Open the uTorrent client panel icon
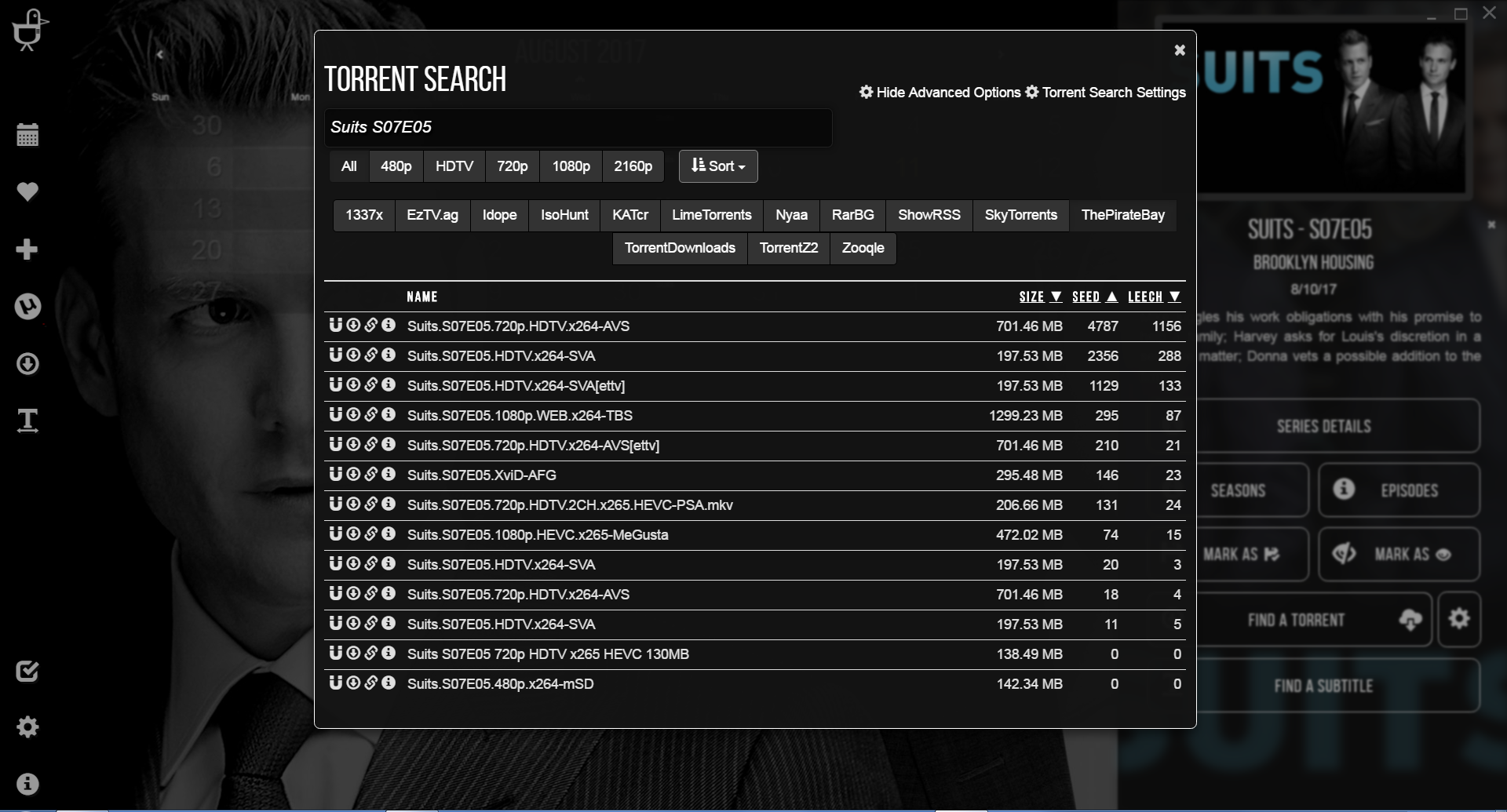The width and height of the screenshot is (1507, 812). coord(27,306)
